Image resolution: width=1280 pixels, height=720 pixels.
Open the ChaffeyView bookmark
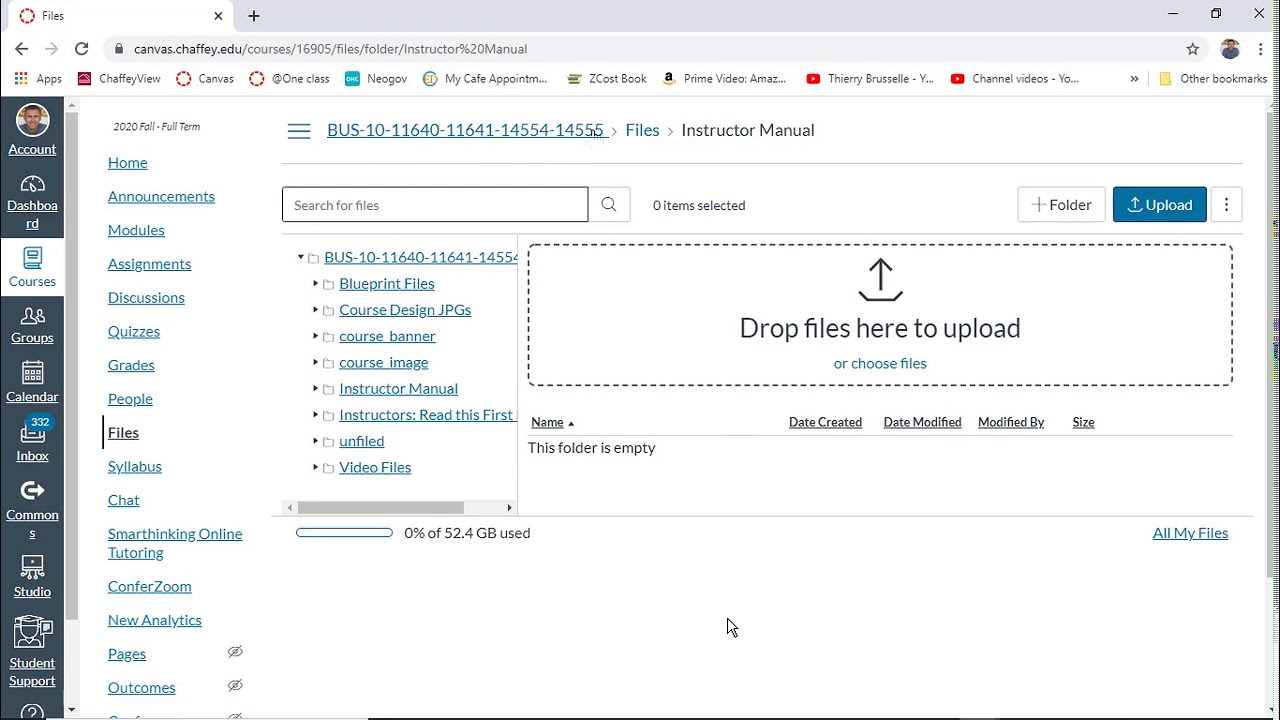pyautogui.click(x=119, y=78)
